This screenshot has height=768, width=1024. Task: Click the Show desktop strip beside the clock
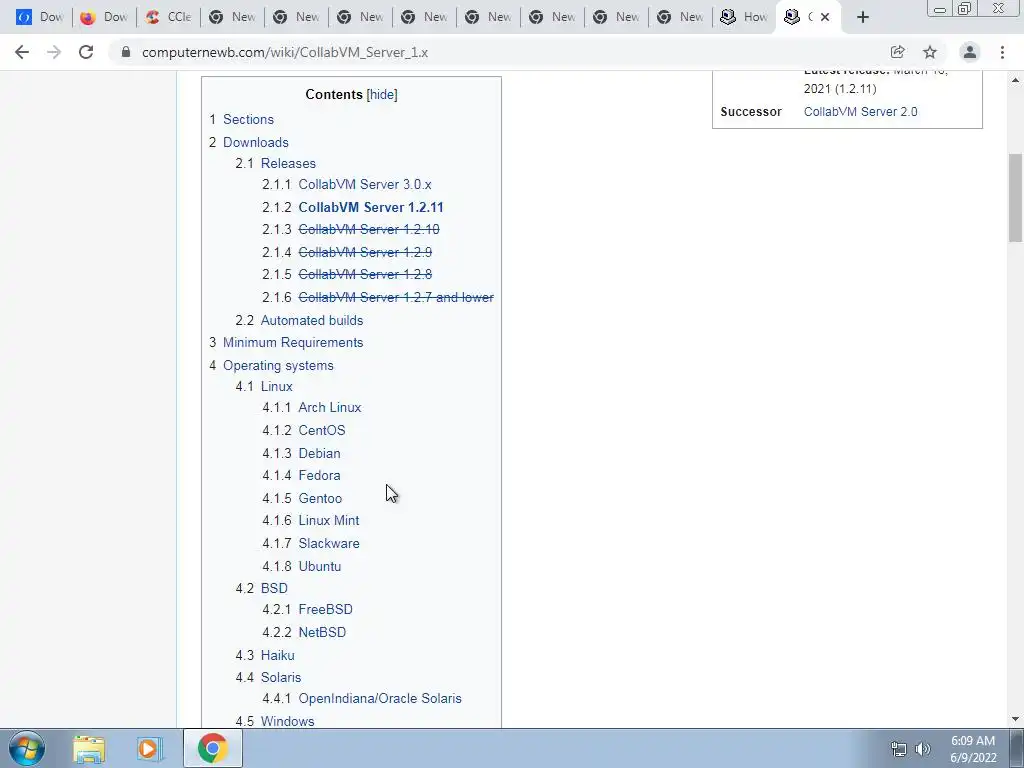1017,748
